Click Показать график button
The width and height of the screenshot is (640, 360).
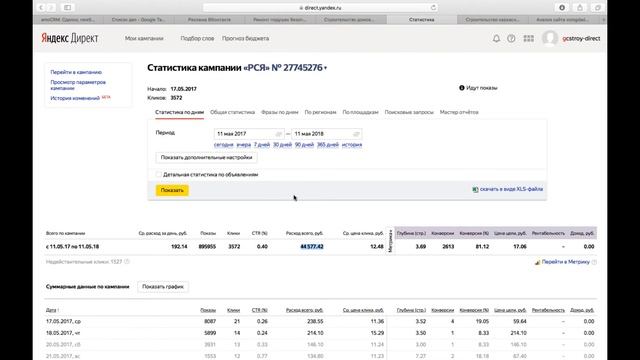point(163,287)
